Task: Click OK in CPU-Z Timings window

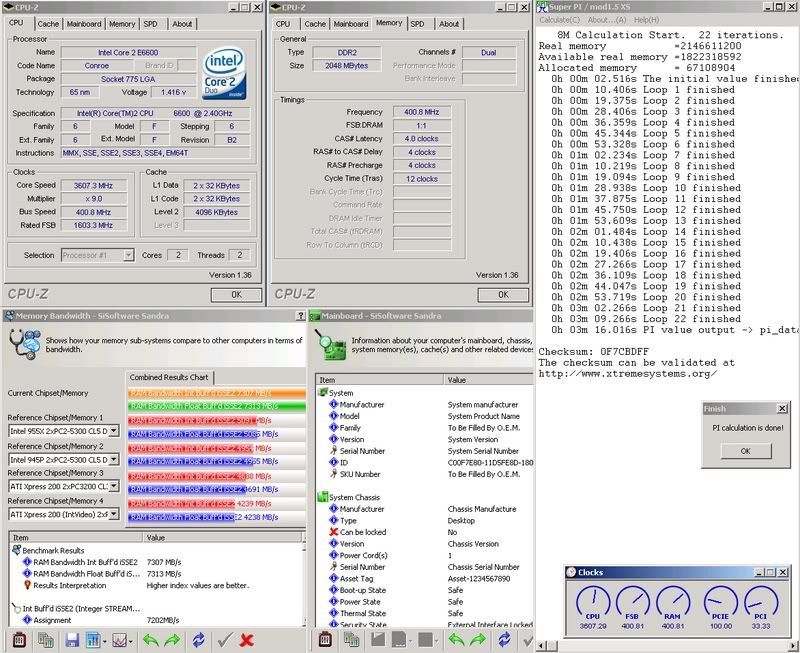Action: point(503,295)
